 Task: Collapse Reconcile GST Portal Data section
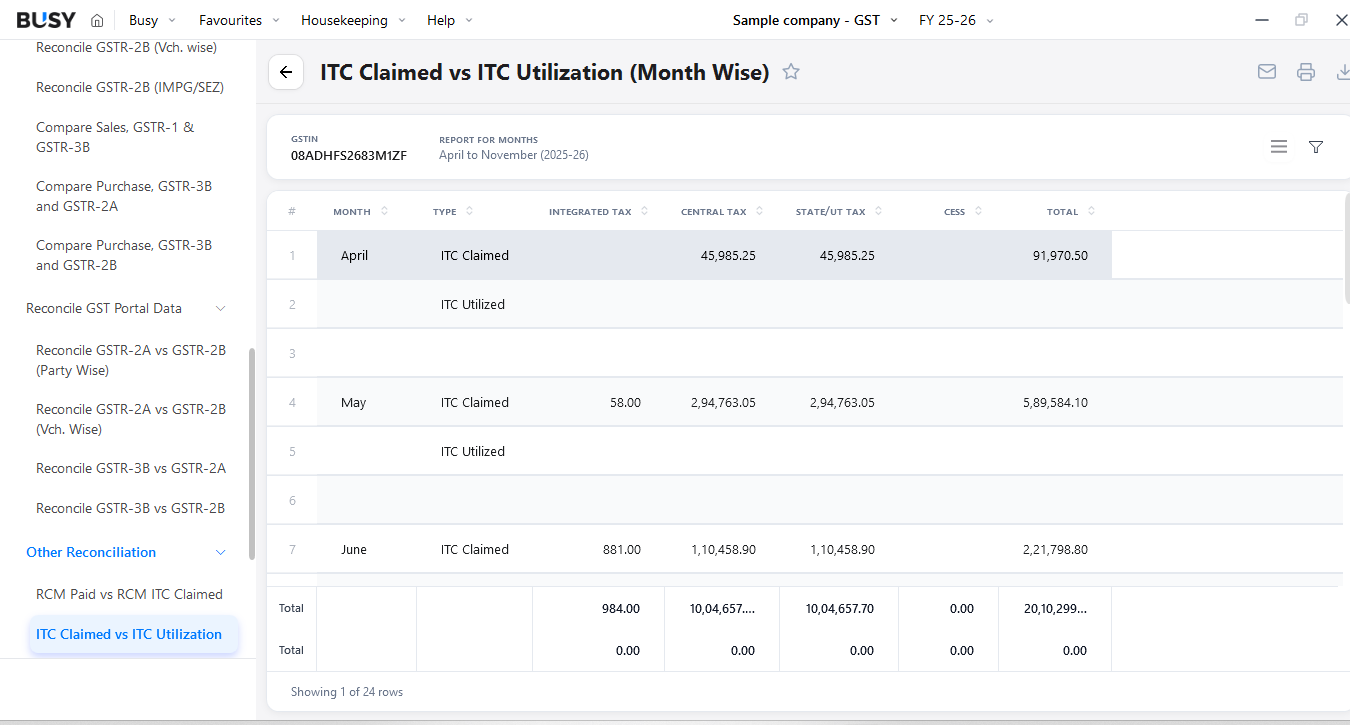click(x=221, y=308)
